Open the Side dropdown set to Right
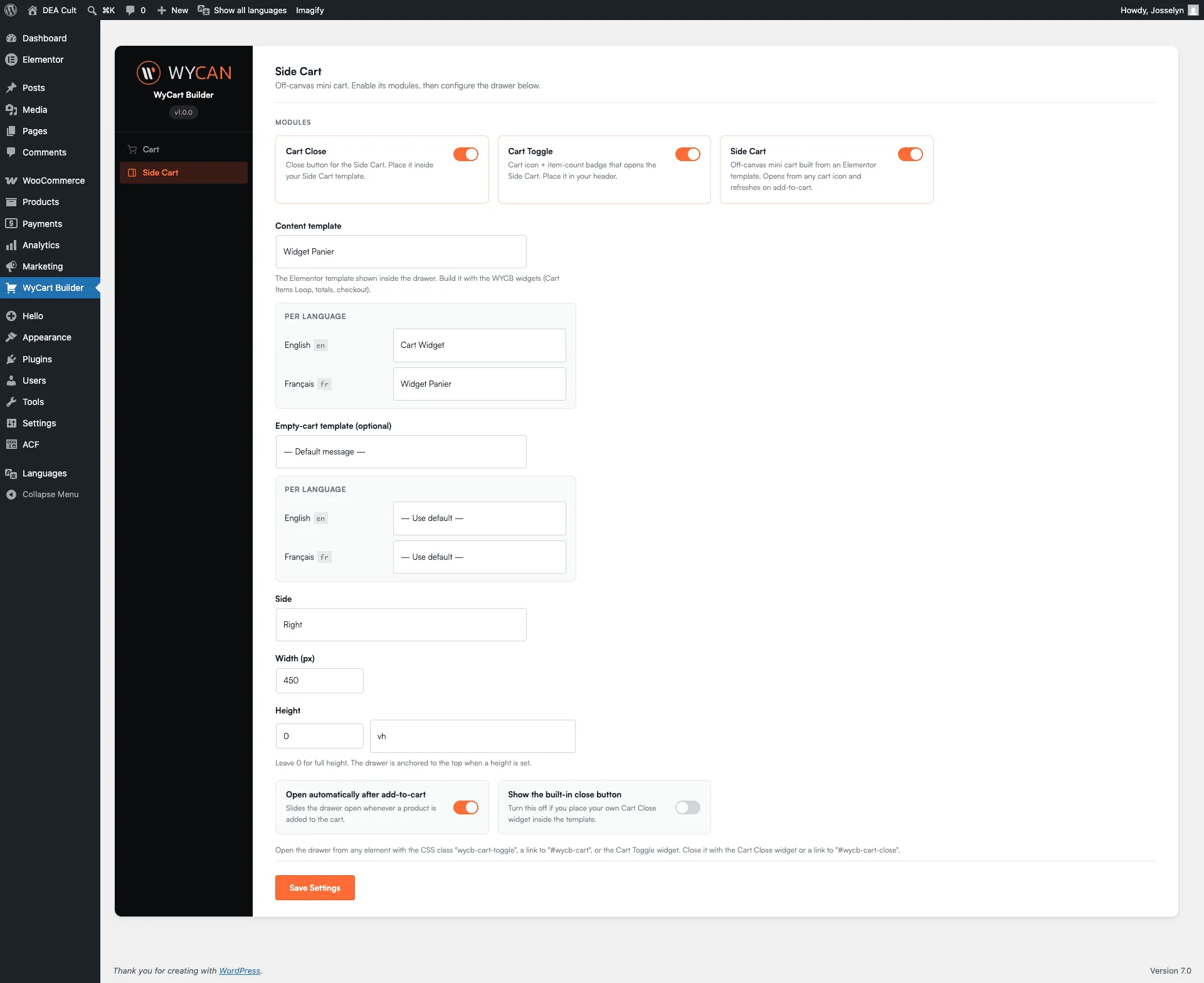Image resolution: width=1204 pixels, height=983 pixels. [401, 624]
